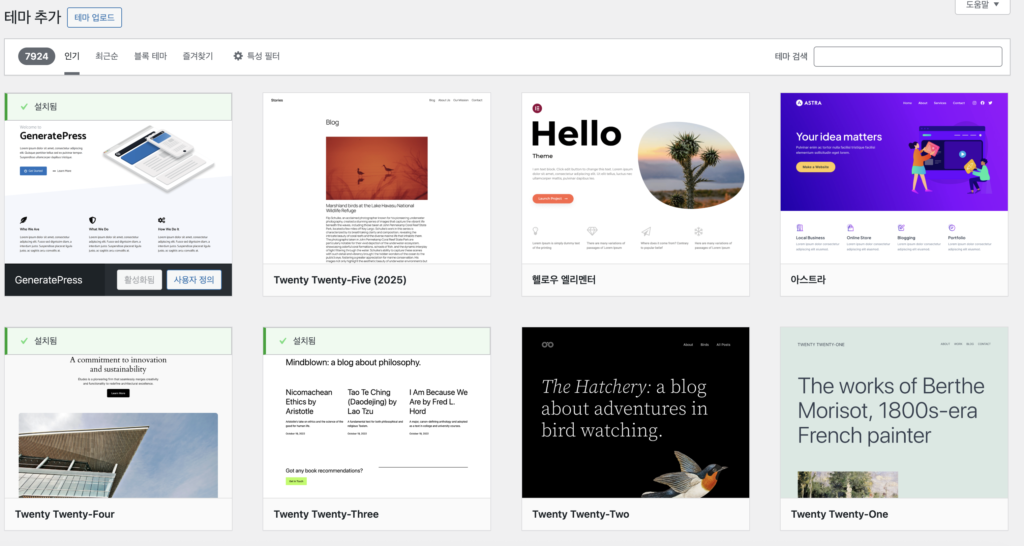Click the 설치됨 checkmark on Twenty Twenty-Three
The height and width of the screenshot is (546, 1024).
tap(283, 341)
